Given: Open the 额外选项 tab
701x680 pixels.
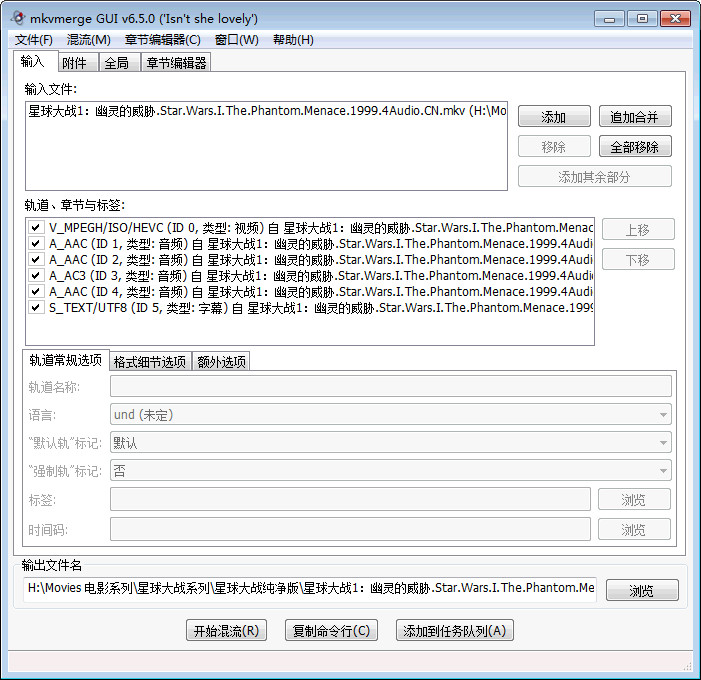Looking at the screenshot, I should click(220, 362).
